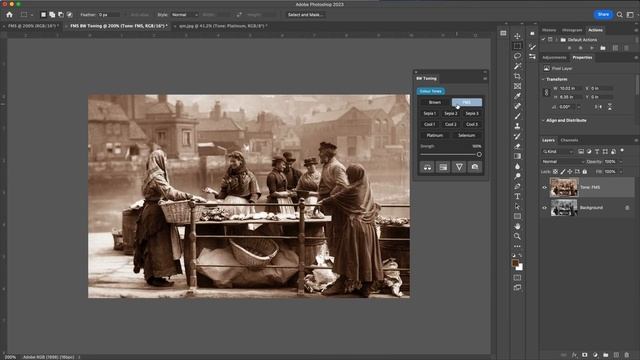Select the Healing Brush tool
Image resolution: width=640 pixels, height=360 pixels.
point(517,106)
